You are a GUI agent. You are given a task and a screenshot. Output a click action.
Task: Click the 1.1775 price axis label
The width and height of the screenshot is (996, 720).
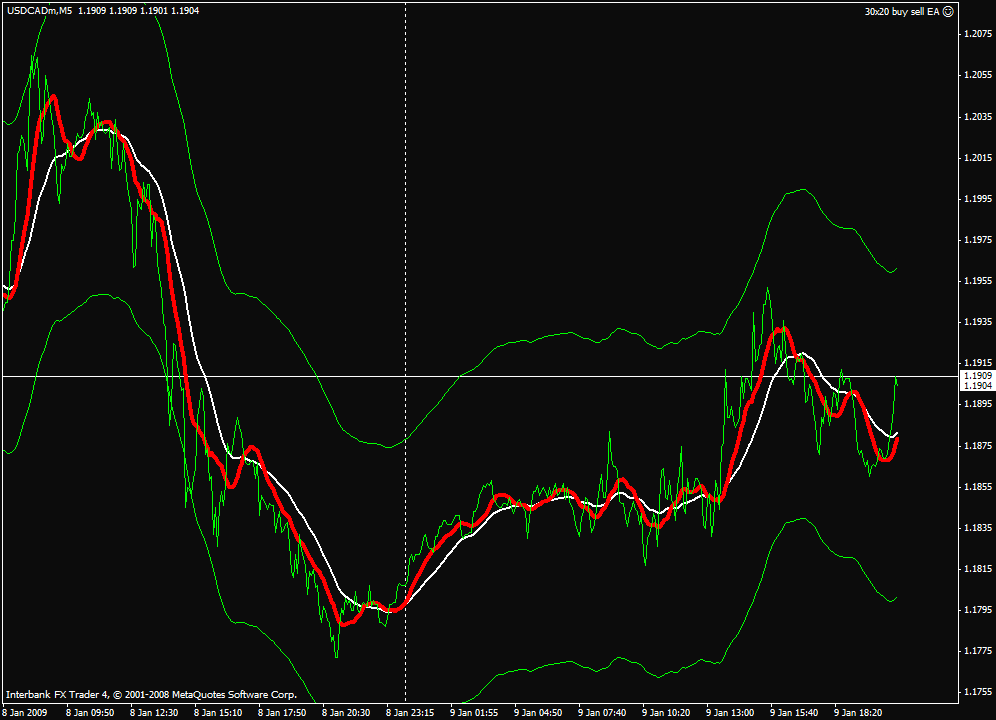point(978,651)
